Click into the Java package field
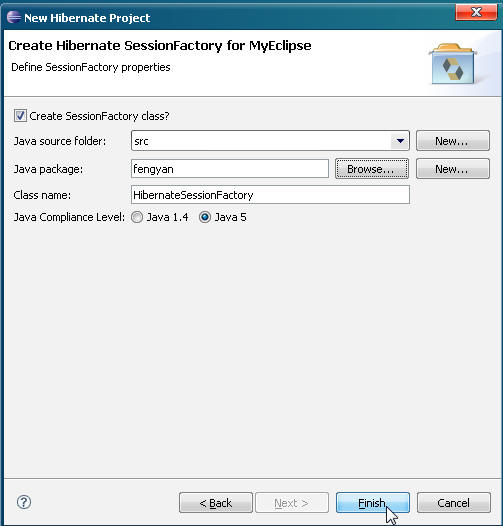This screenshot has width=503, height=526. point(230,169)
